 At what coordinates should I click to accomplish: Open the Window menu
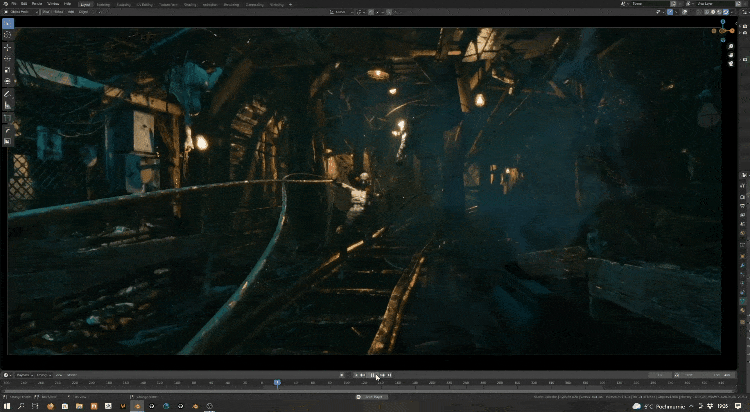coord(53,4)
